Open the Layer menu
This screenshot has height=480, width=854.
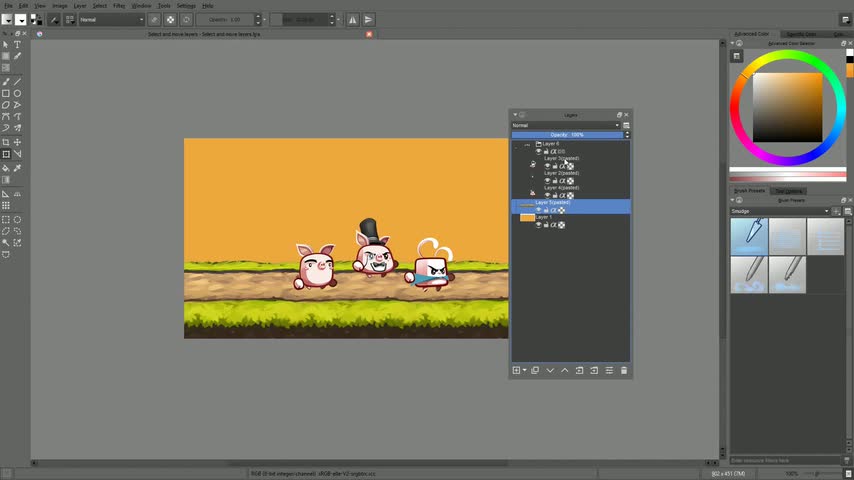(x=80, y=6)
